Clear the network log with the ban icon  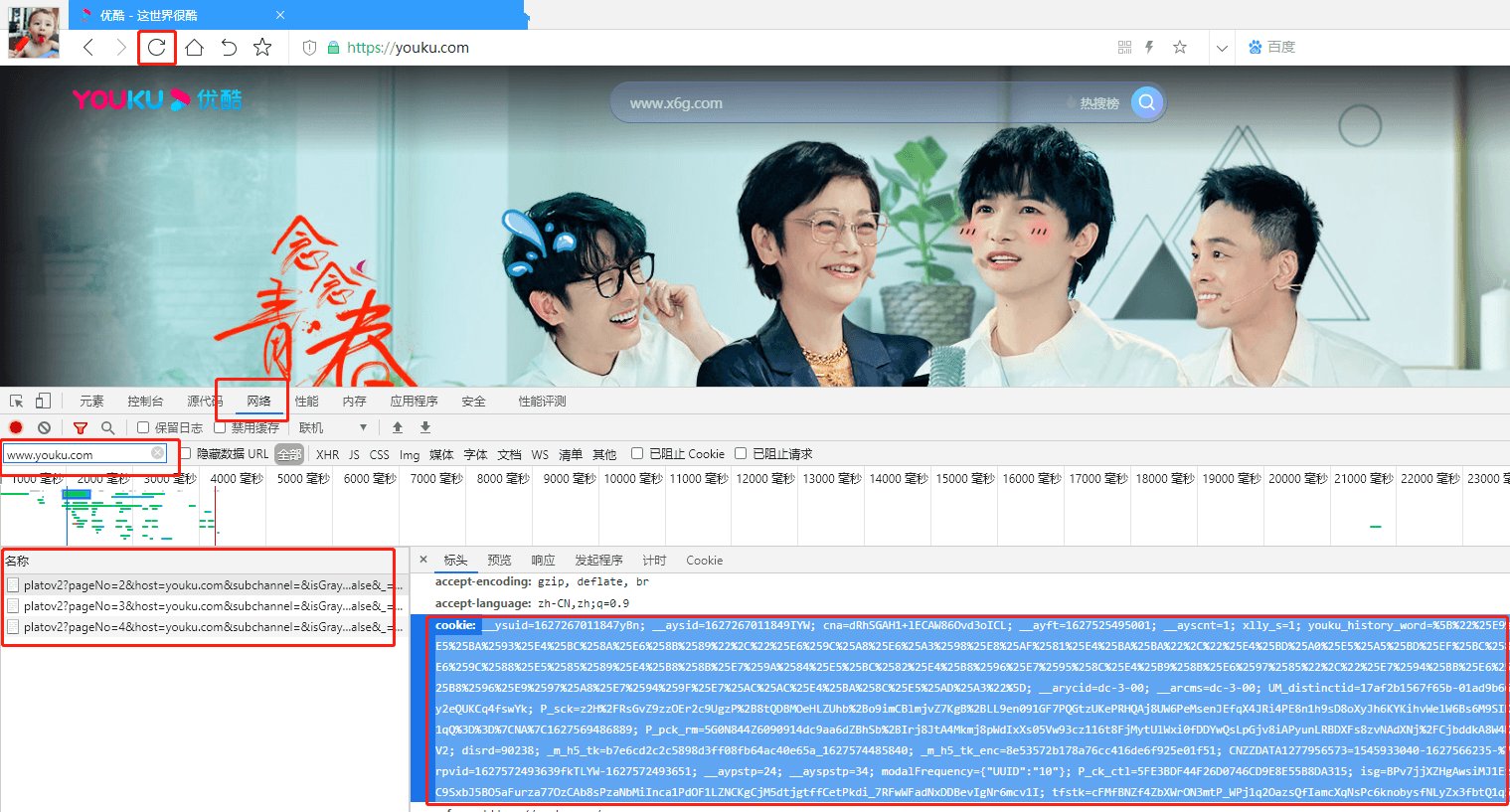tap(45, 427)
